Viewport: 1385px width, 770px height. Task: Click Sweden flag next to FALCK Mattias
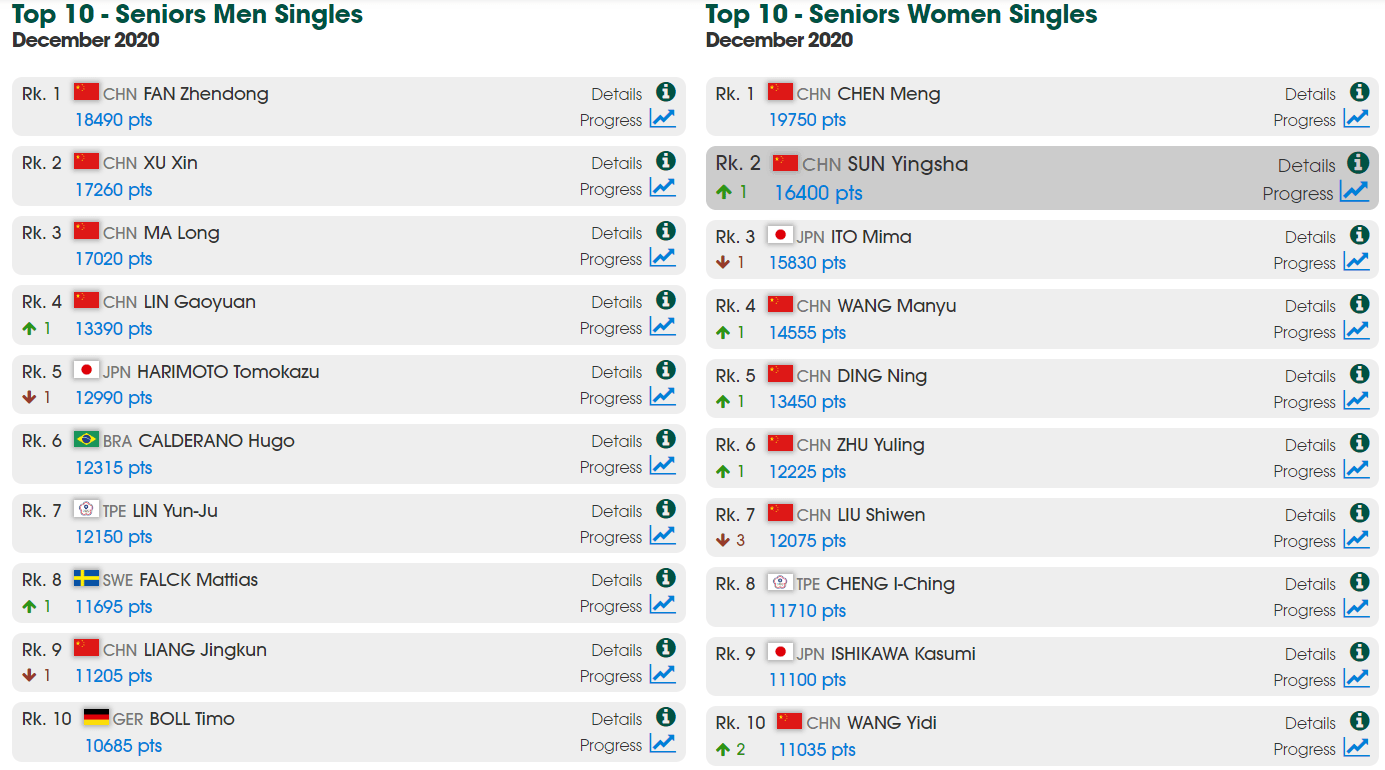pos(86,578)
